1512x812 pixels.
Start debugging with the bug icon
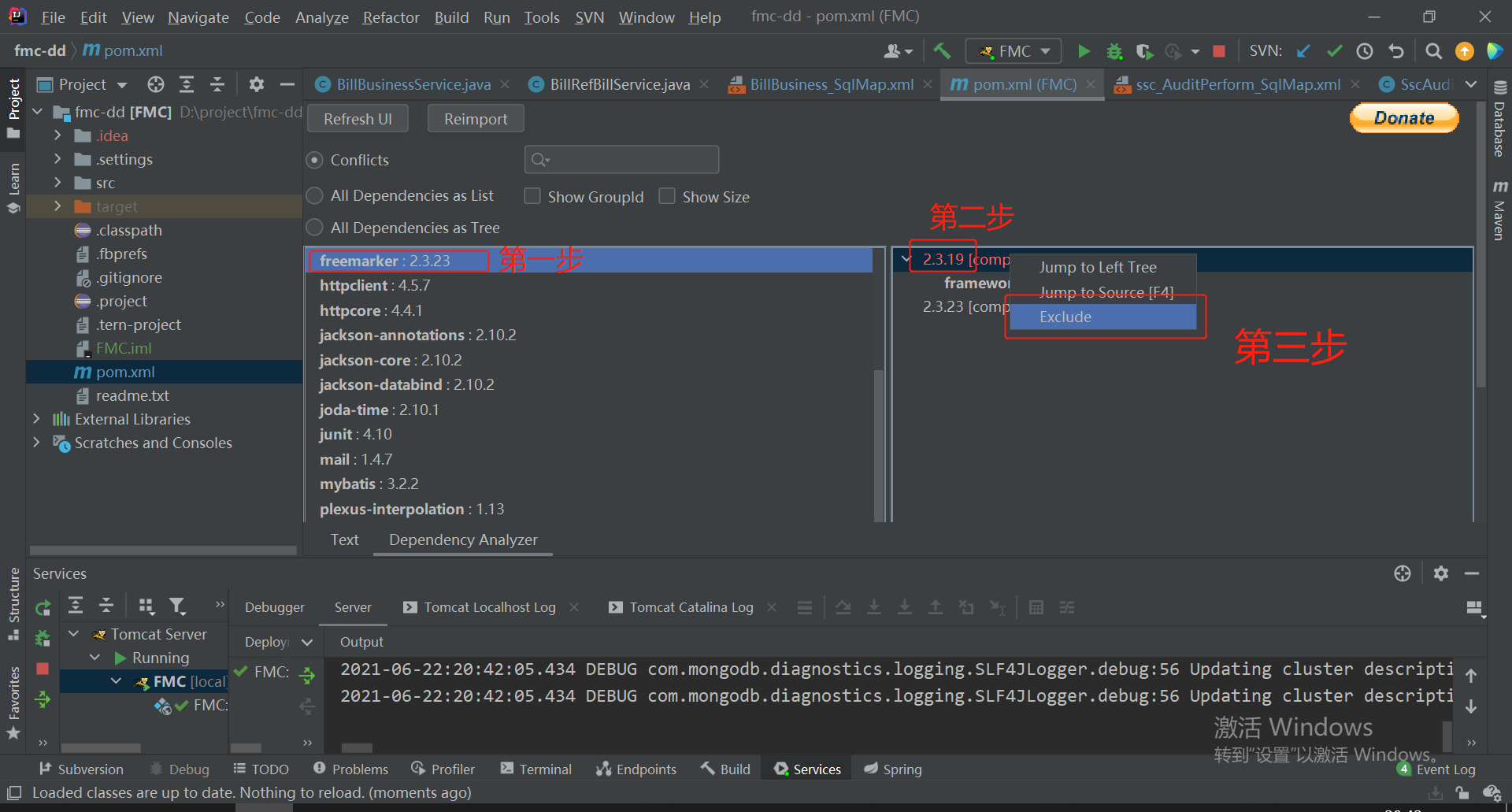point(1114,51)
